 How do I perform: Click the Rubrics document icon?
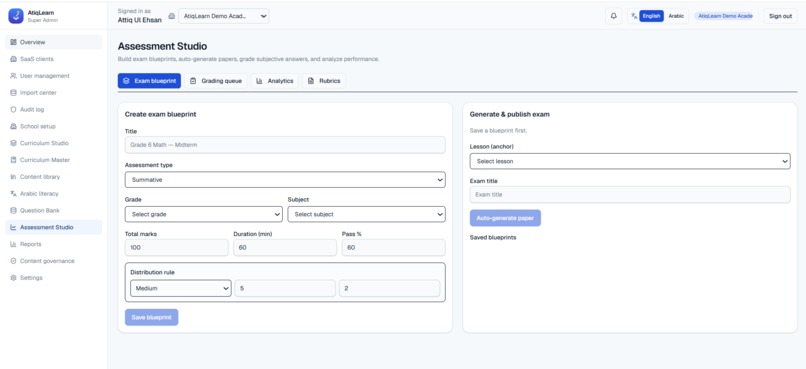[310, 81]
